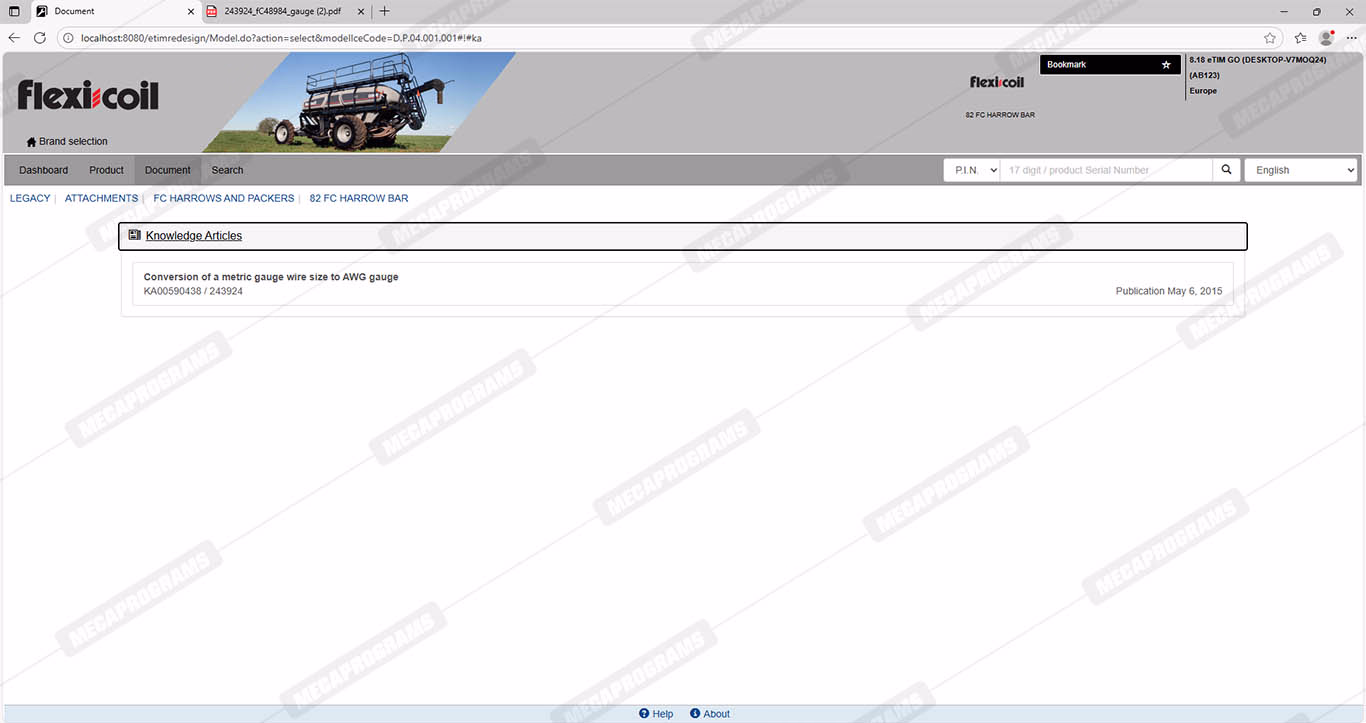Click the Bookmark star icon
The width and height of the screenshot is (1366, 723).
click(1165, 65)
